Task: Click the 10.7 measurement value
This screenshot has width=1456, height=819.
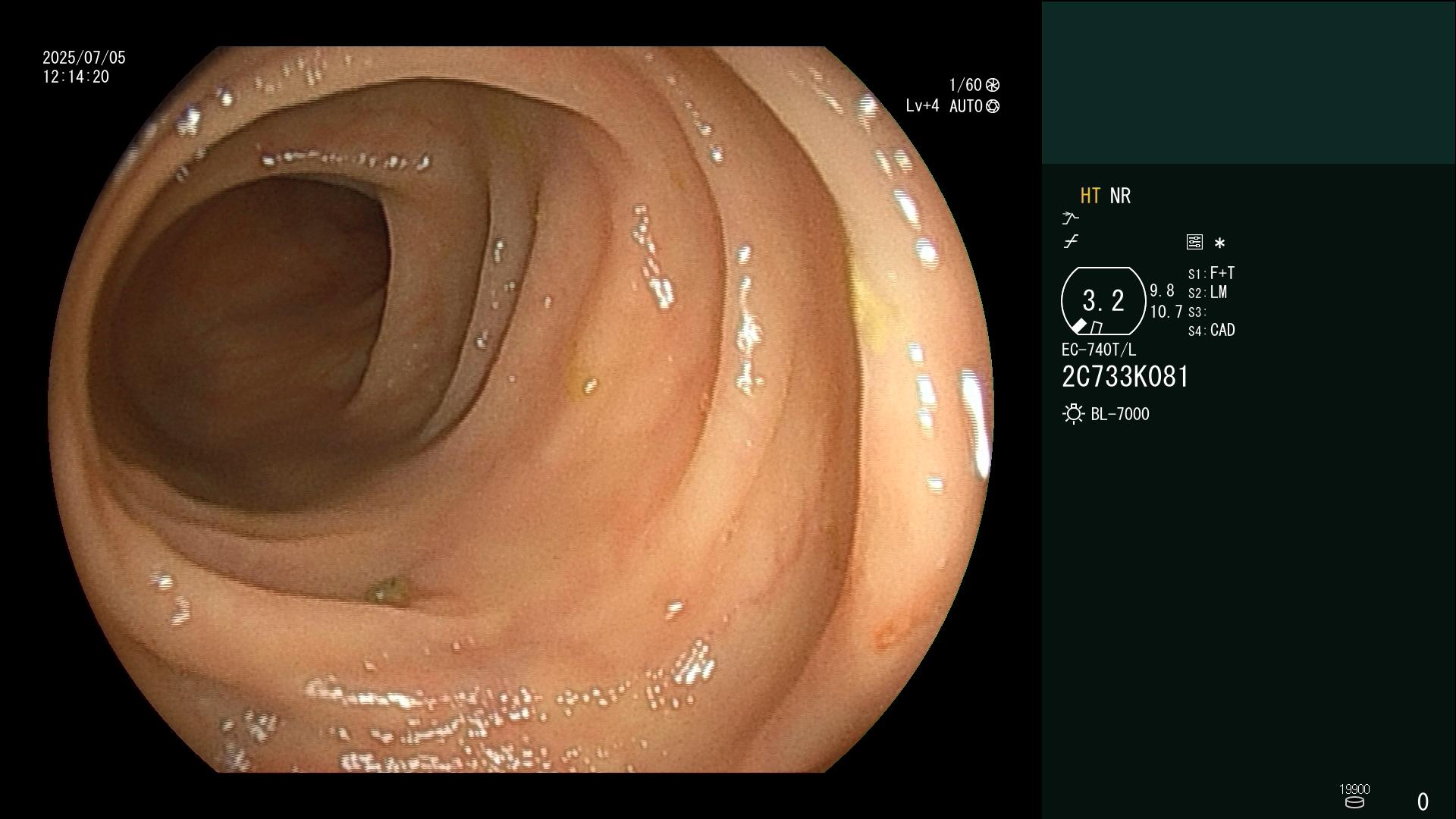Action: coord(1166,312)
